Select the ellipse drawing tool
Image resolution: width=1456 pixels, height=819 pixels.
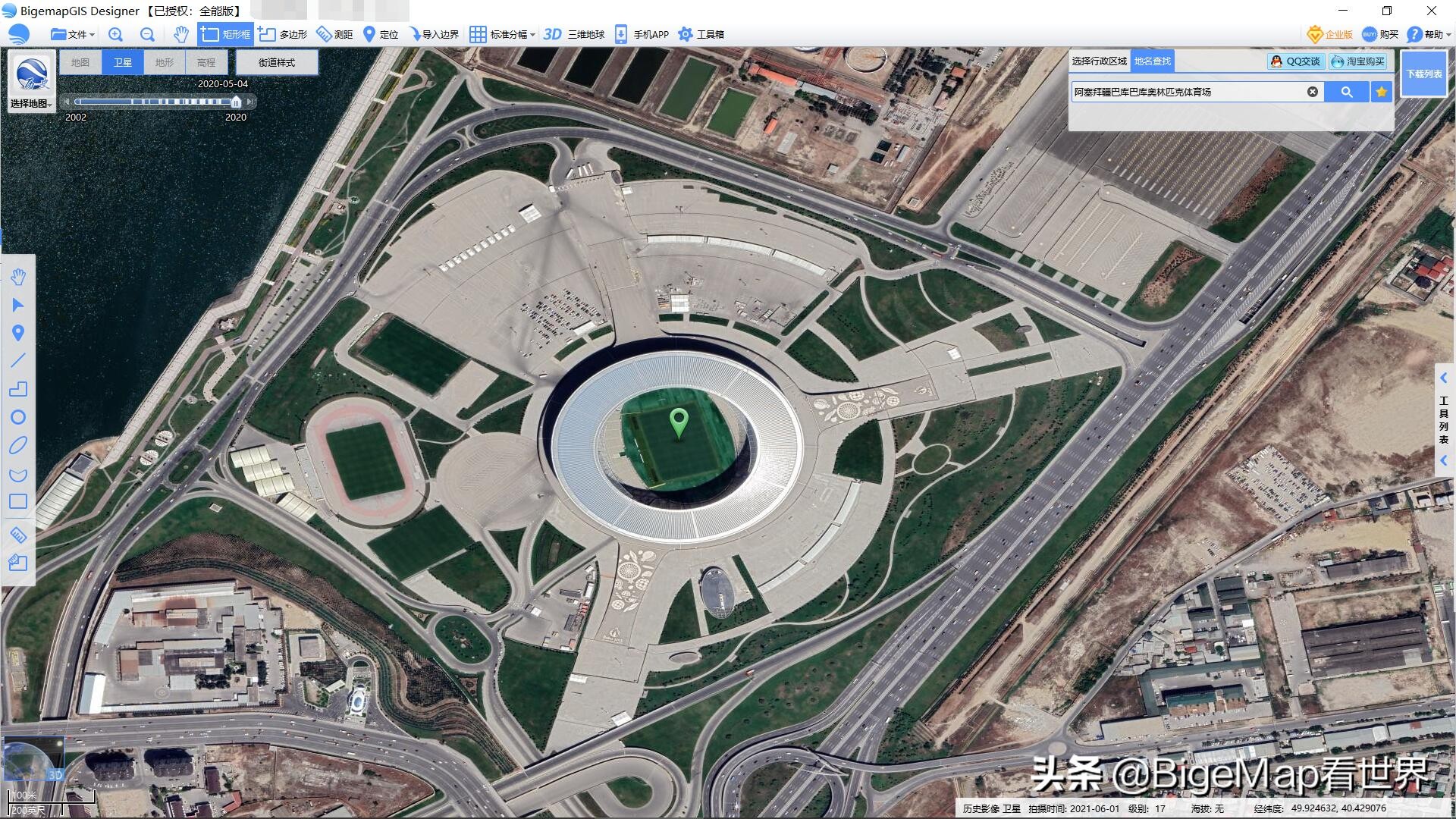coord(18,446)
